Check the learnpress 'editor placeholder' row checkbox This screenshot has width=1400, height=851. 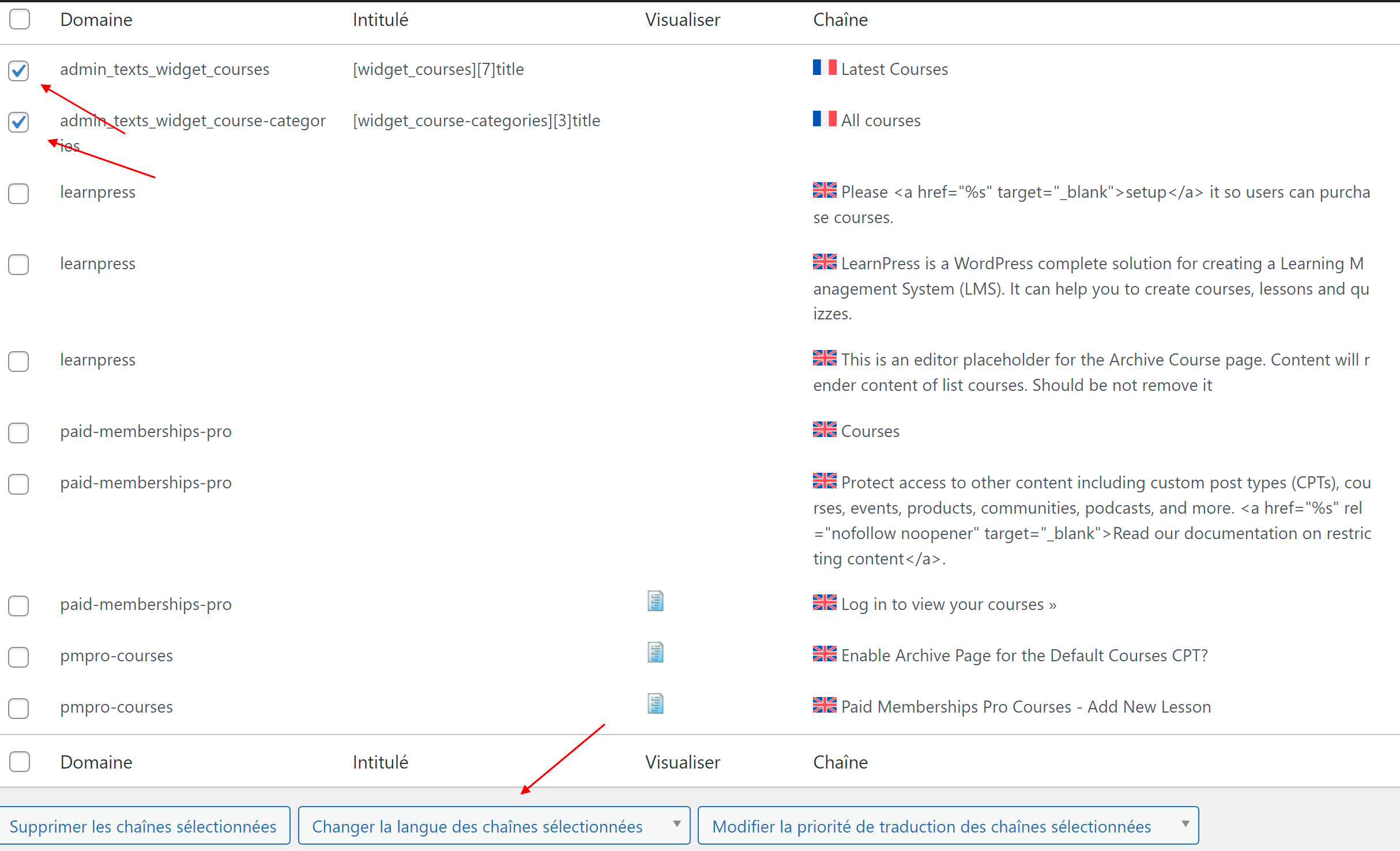click(x=19, y=361)
